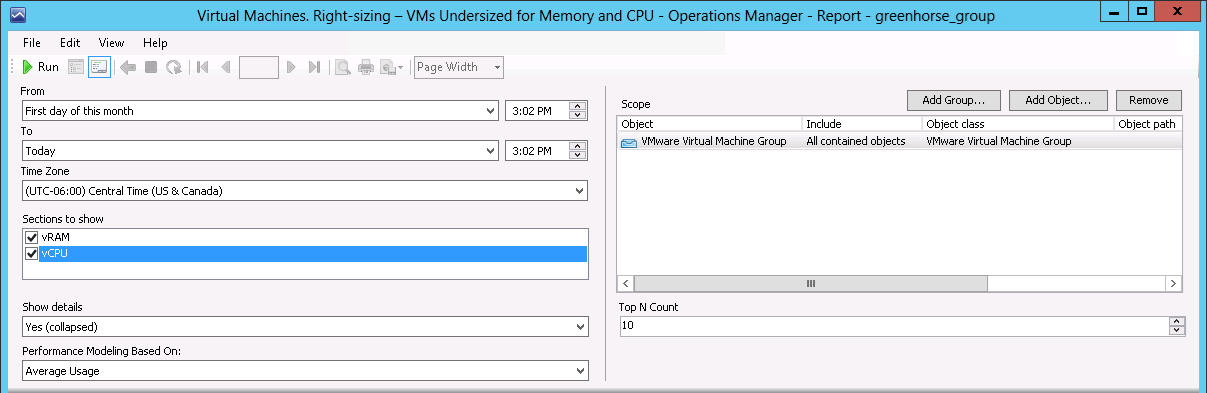Run the report

[40, 67]
